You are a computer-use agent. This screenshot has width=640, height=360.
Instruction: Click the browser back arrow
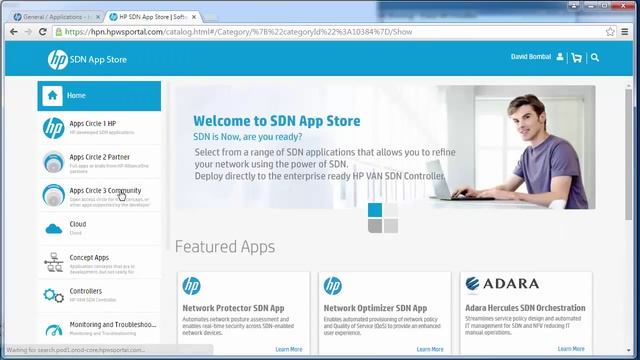tap(14, 32)
